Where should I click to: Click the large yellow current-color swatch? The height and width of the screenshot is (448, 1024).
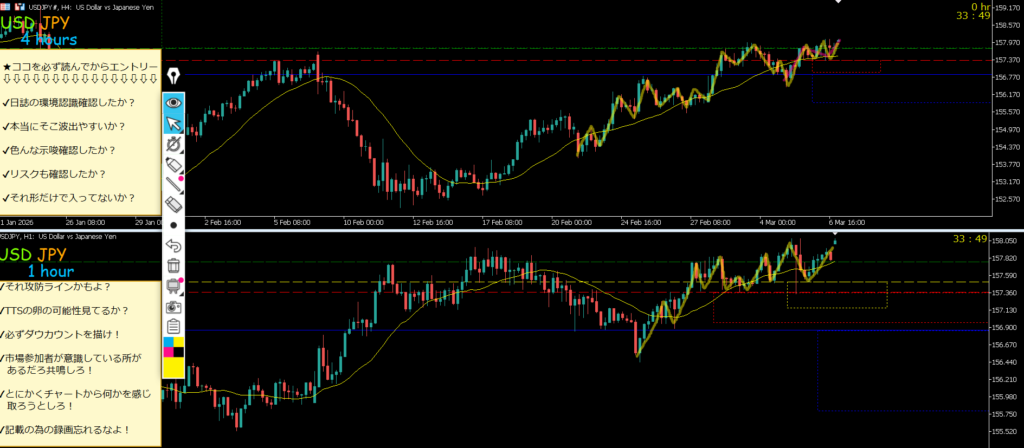[x=173, y=368]
